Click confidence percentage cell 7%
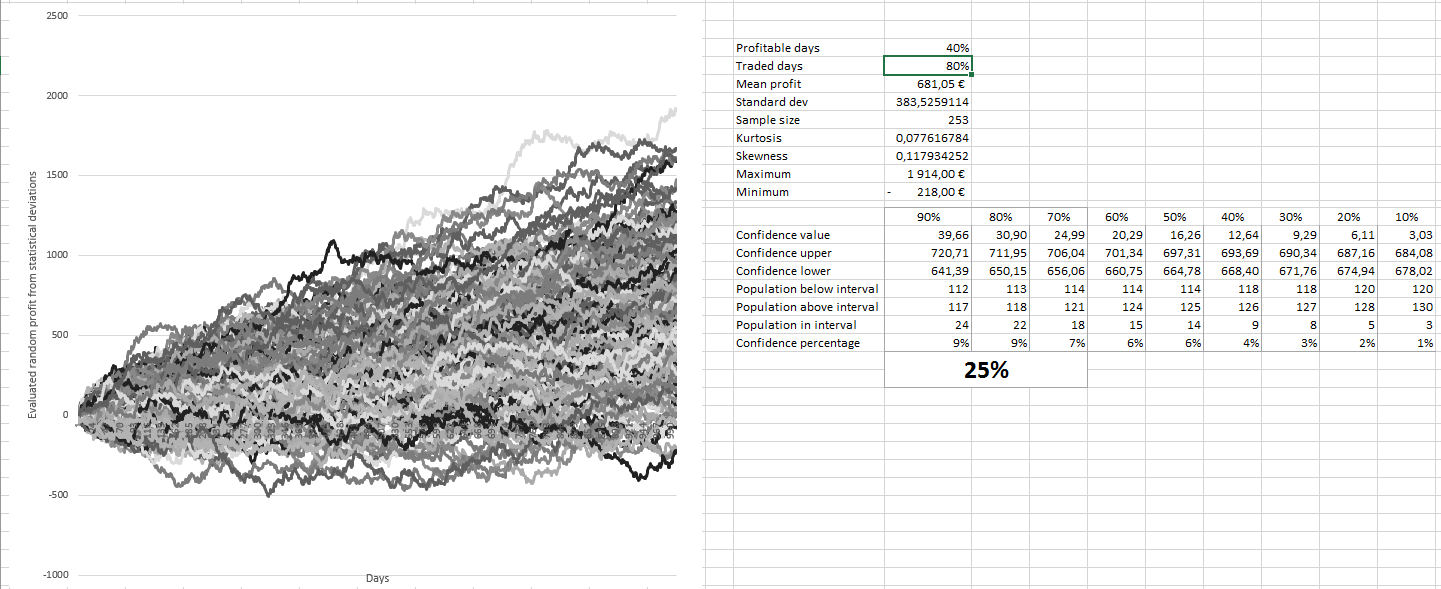This screenshot has height=589, width=1441. point(1059,343)
